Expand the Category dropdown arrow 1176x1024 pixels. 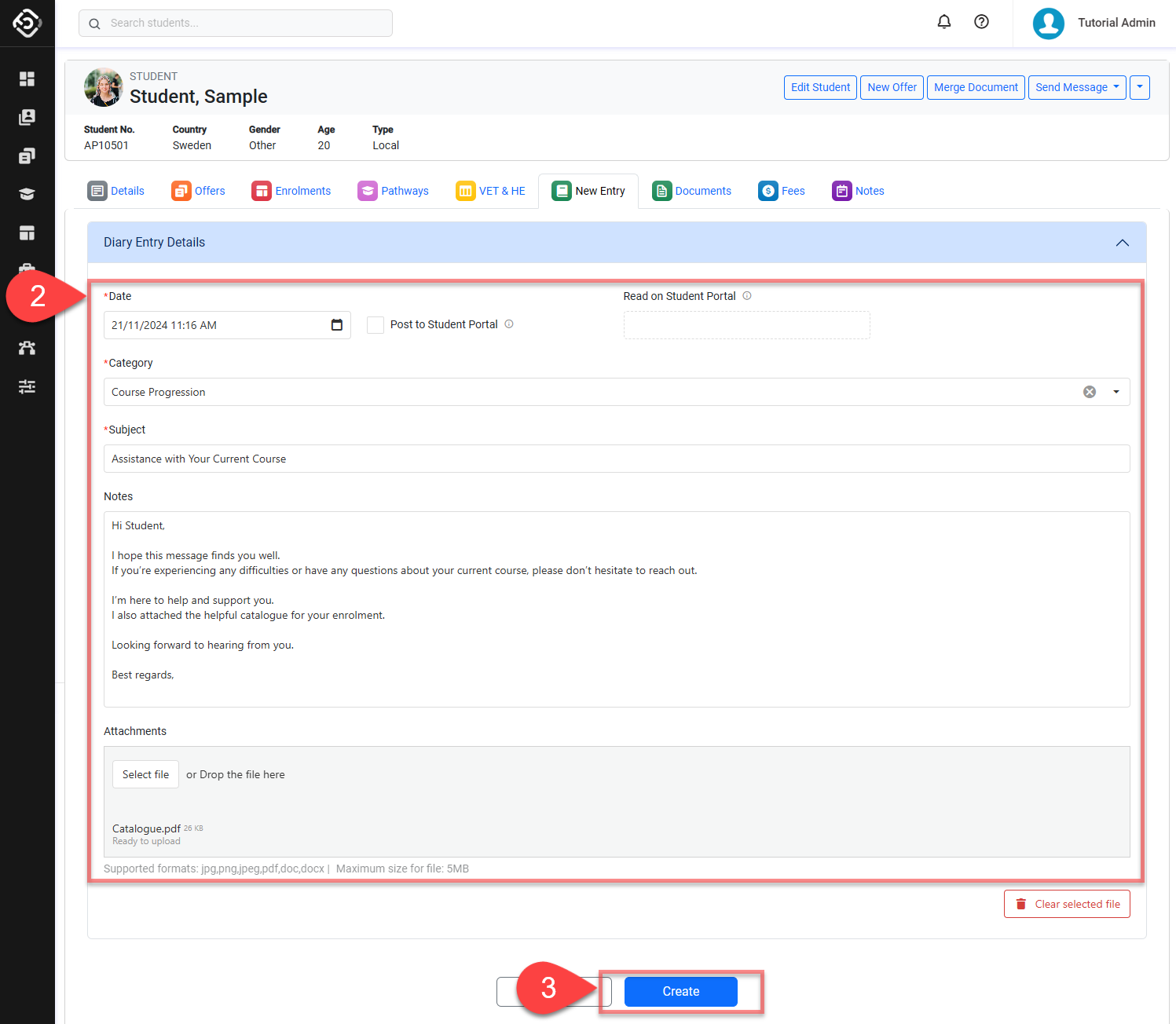[1116, 392]
